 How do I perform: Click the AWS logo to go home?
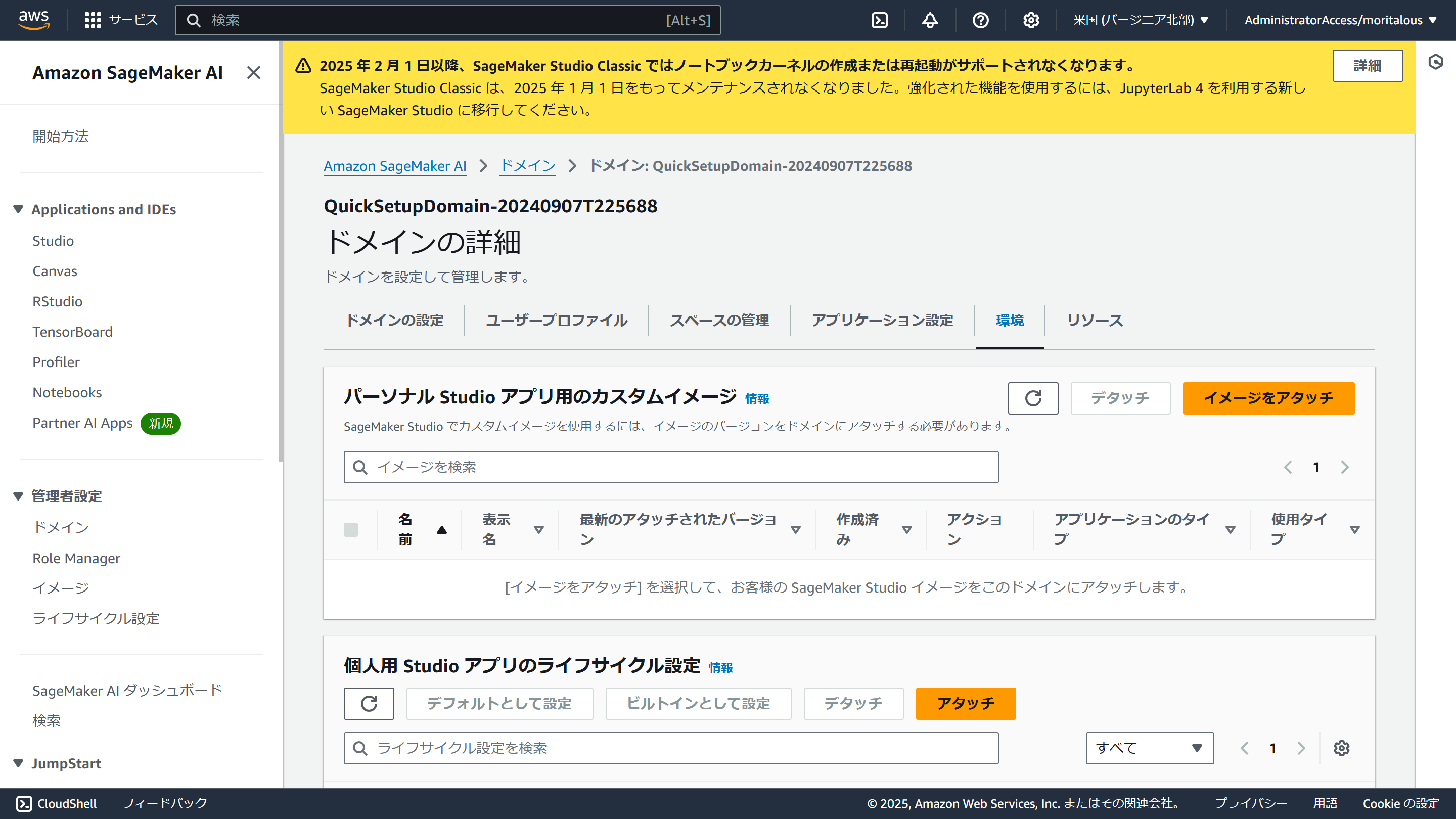[34, 20]
